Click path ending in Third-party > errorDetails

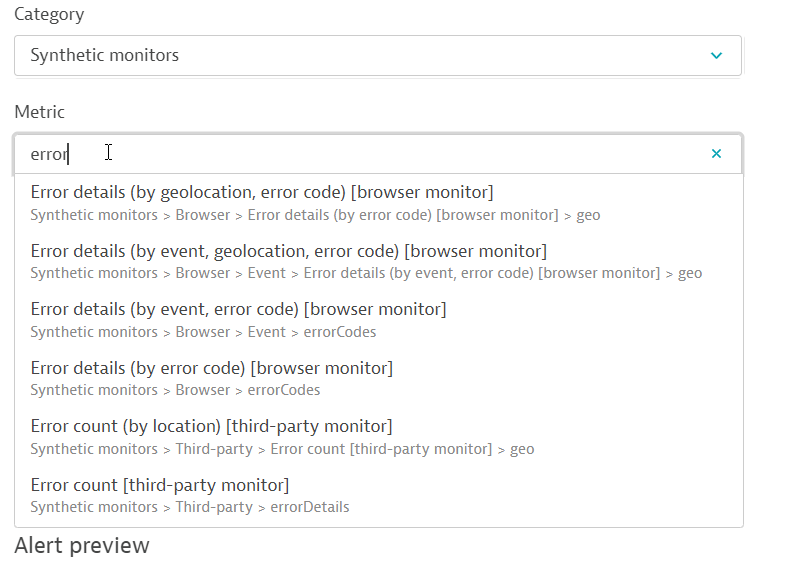[x=190, y=507]
